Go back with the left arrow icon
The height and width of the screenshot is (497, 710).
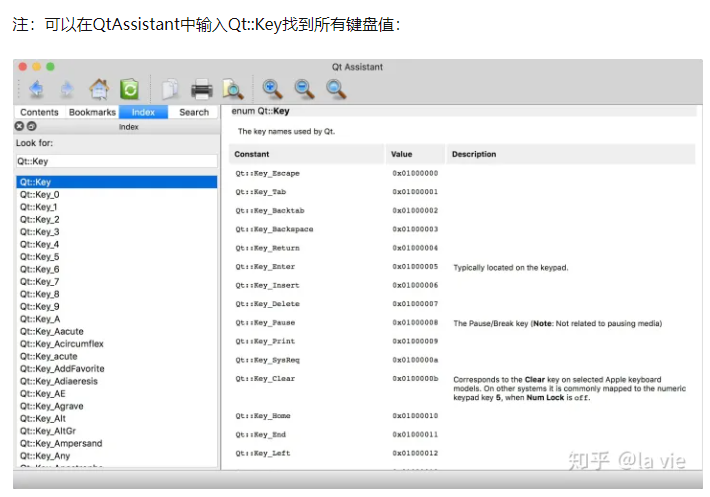pos(36,89)
